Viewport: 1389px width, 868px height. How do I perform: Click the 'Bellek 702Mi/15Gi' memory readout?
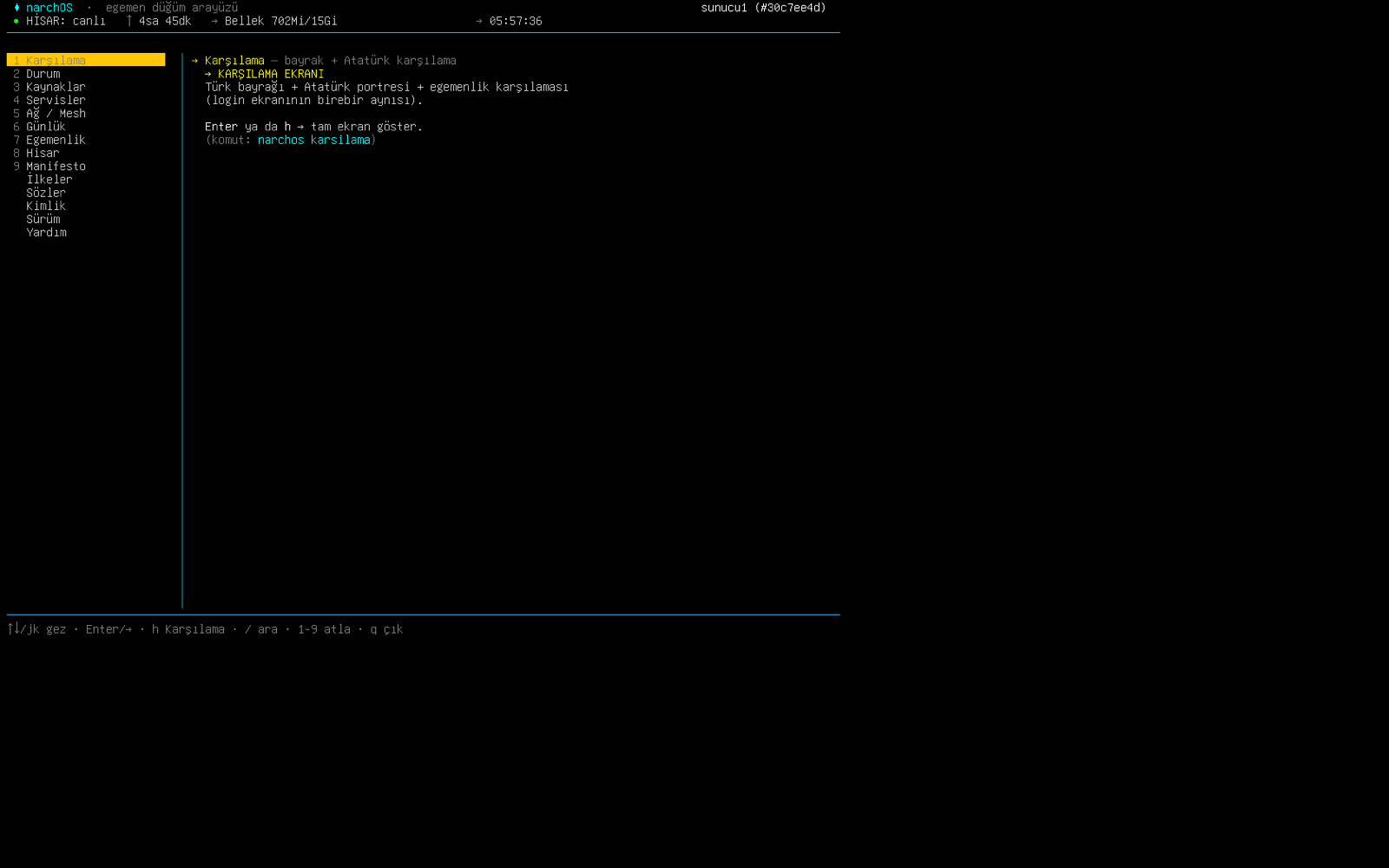pos(281,21)
